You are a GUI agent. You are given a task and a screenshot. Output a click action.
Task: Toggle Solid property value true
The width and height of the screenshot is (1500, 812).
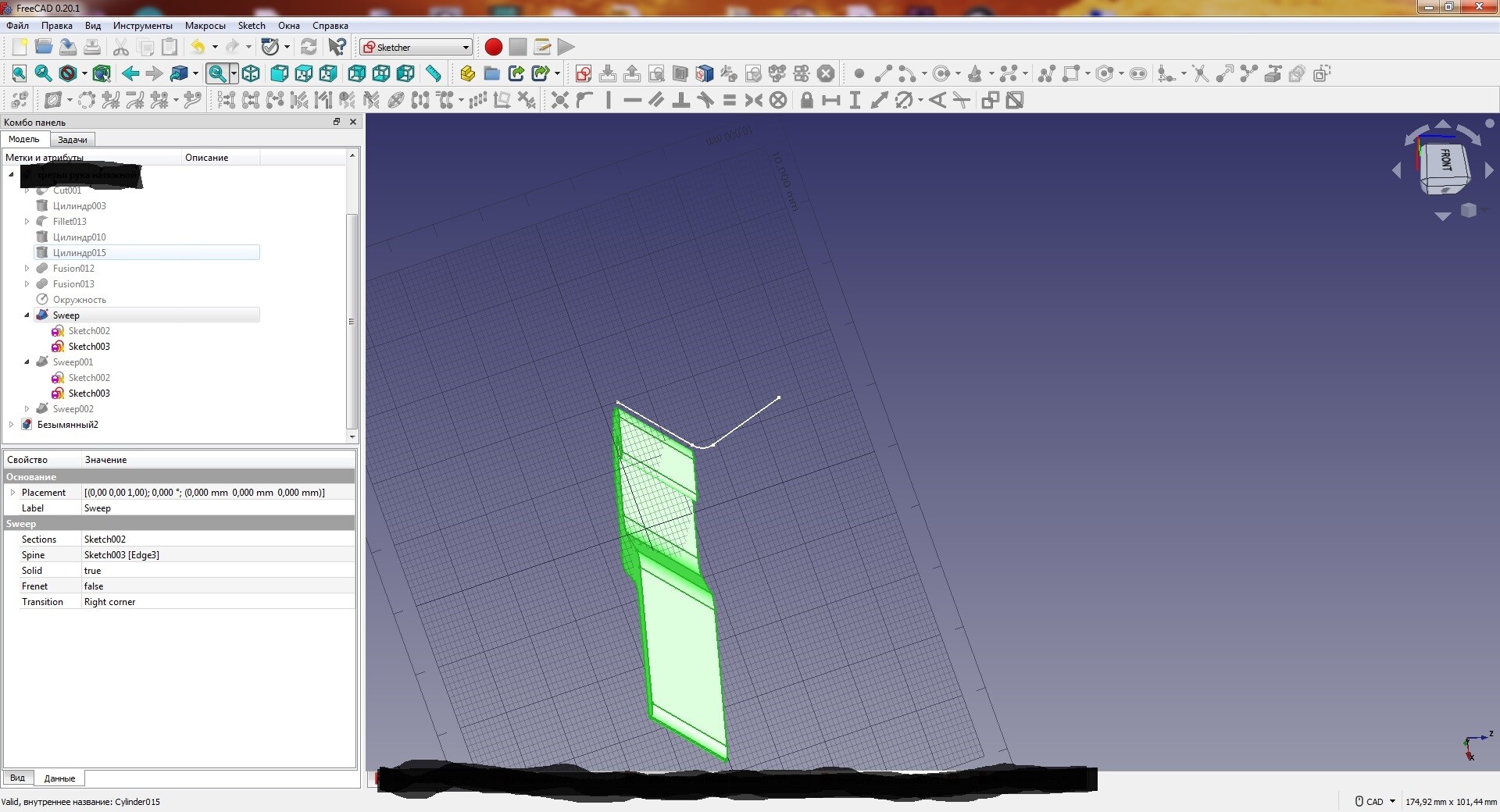coord(93,571)
